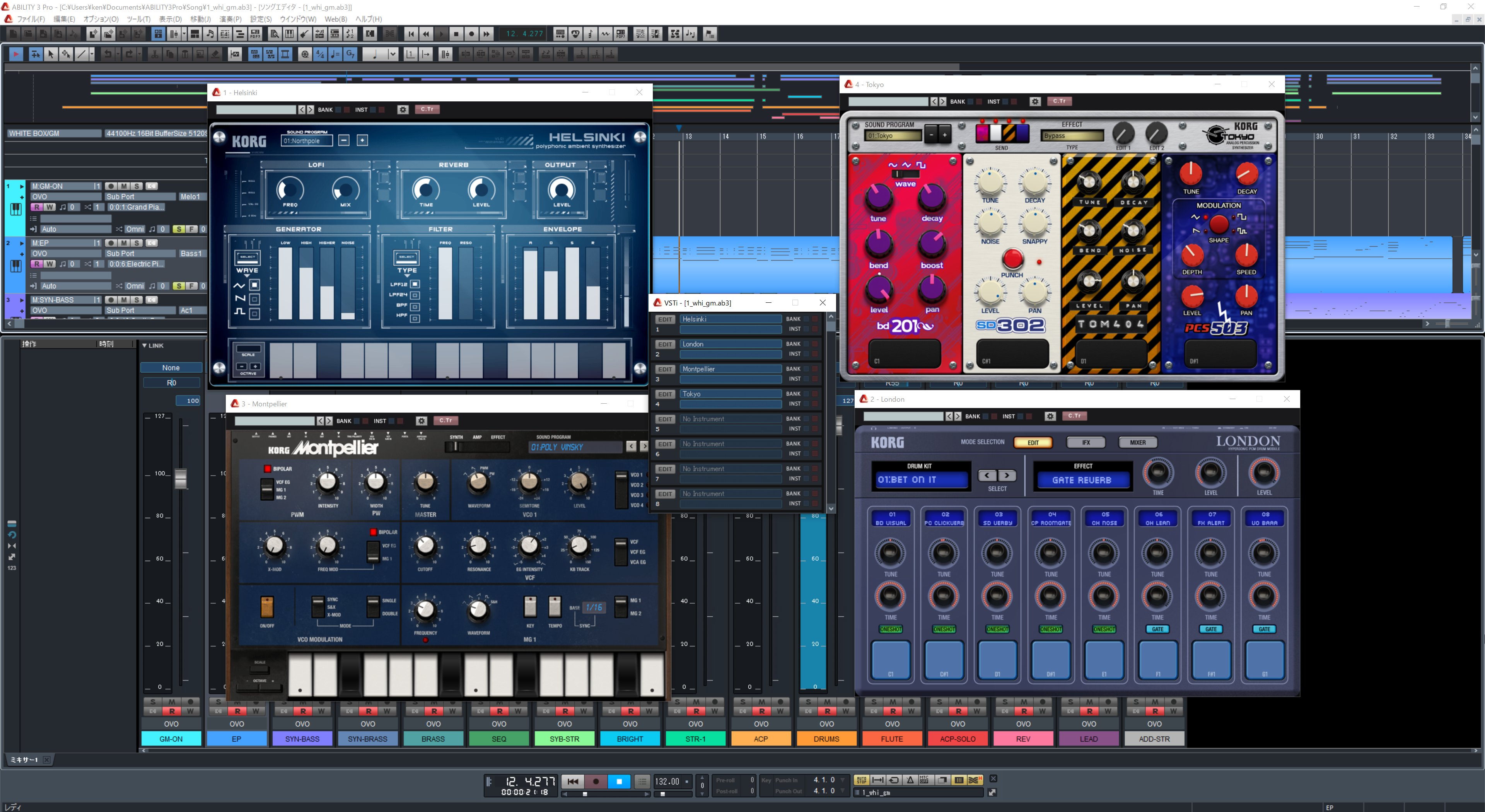Image resolution: width=1485 pixels, height=812 pixels.
Task: Open the score editor music-note icon
Action: (x=210, y=34)
